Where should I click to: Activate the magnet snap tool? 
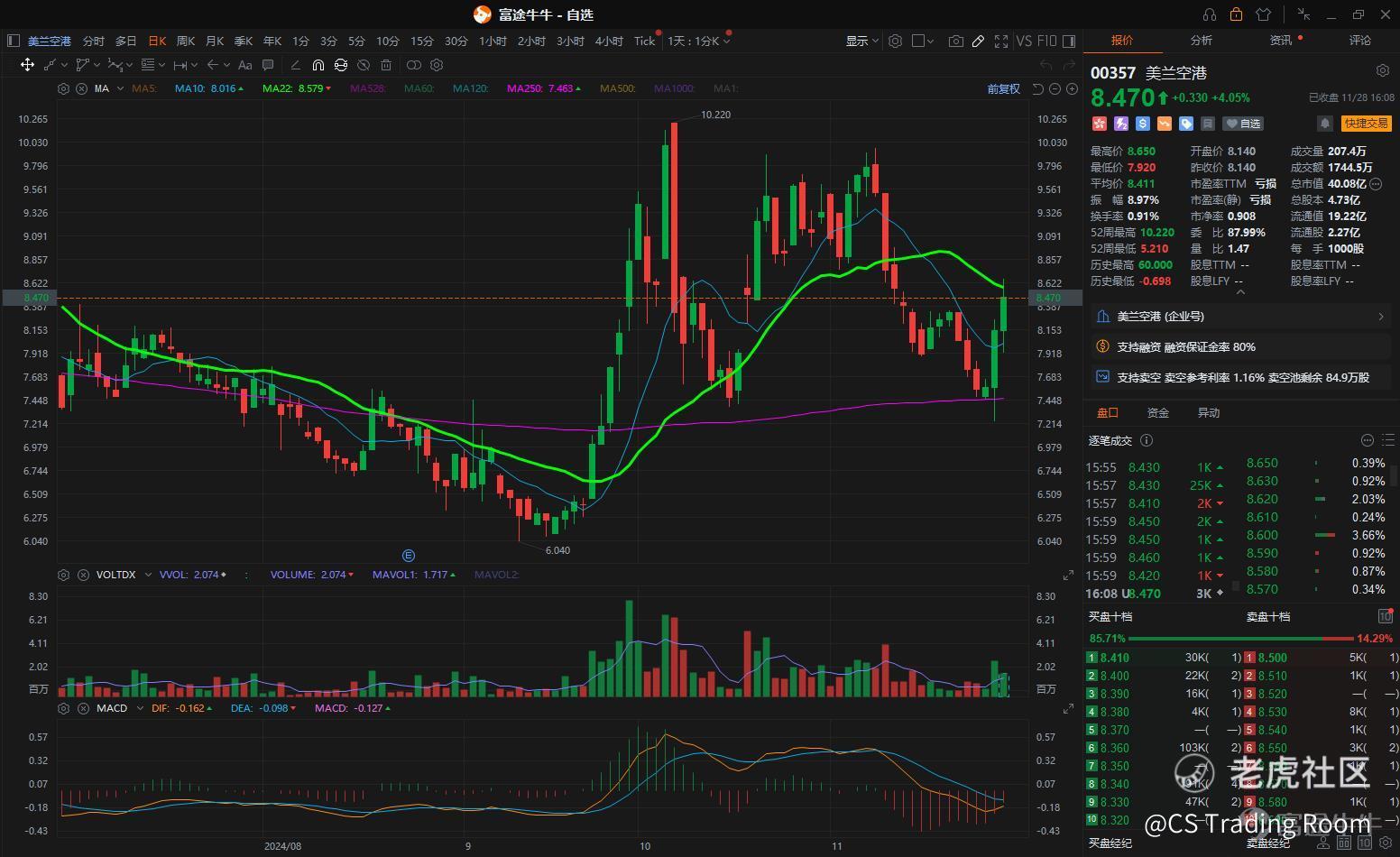[318, 65]
